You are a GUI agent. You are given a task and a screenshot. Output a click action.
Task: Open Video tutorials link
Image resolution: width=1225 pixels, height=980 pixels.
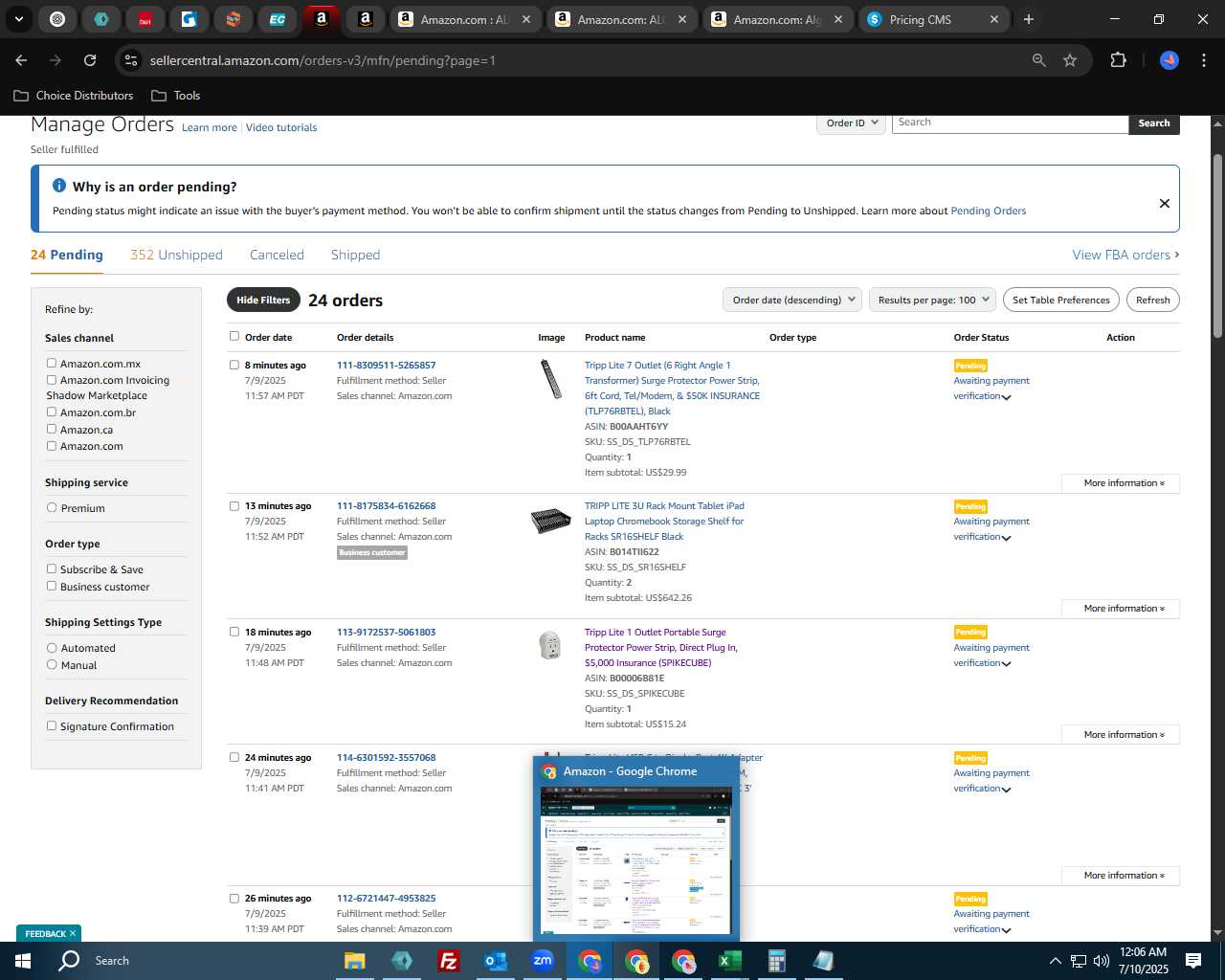tap(281, 127)
